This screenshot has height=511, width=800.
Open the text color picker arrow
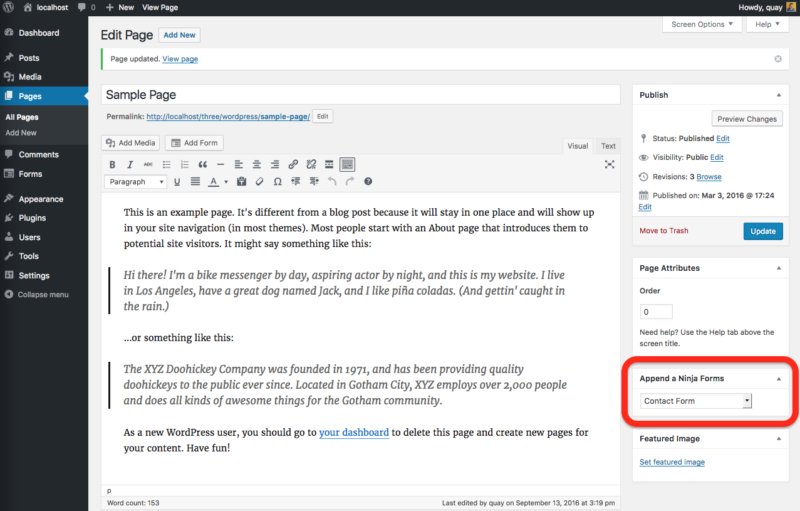click(x=227, y=182)
